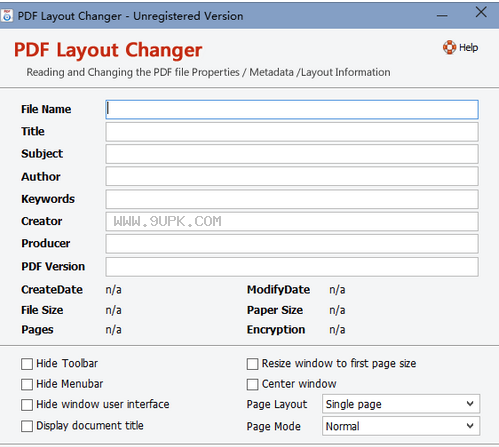Toggle the Hide Menubar checkbox

[x=27, y=384]
